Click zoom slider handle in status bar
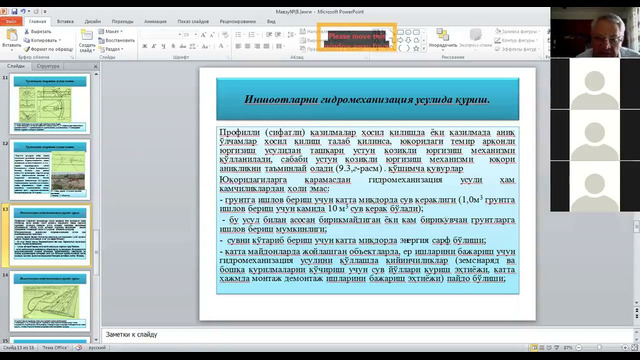The image size is (640, 360). point(599,347)
